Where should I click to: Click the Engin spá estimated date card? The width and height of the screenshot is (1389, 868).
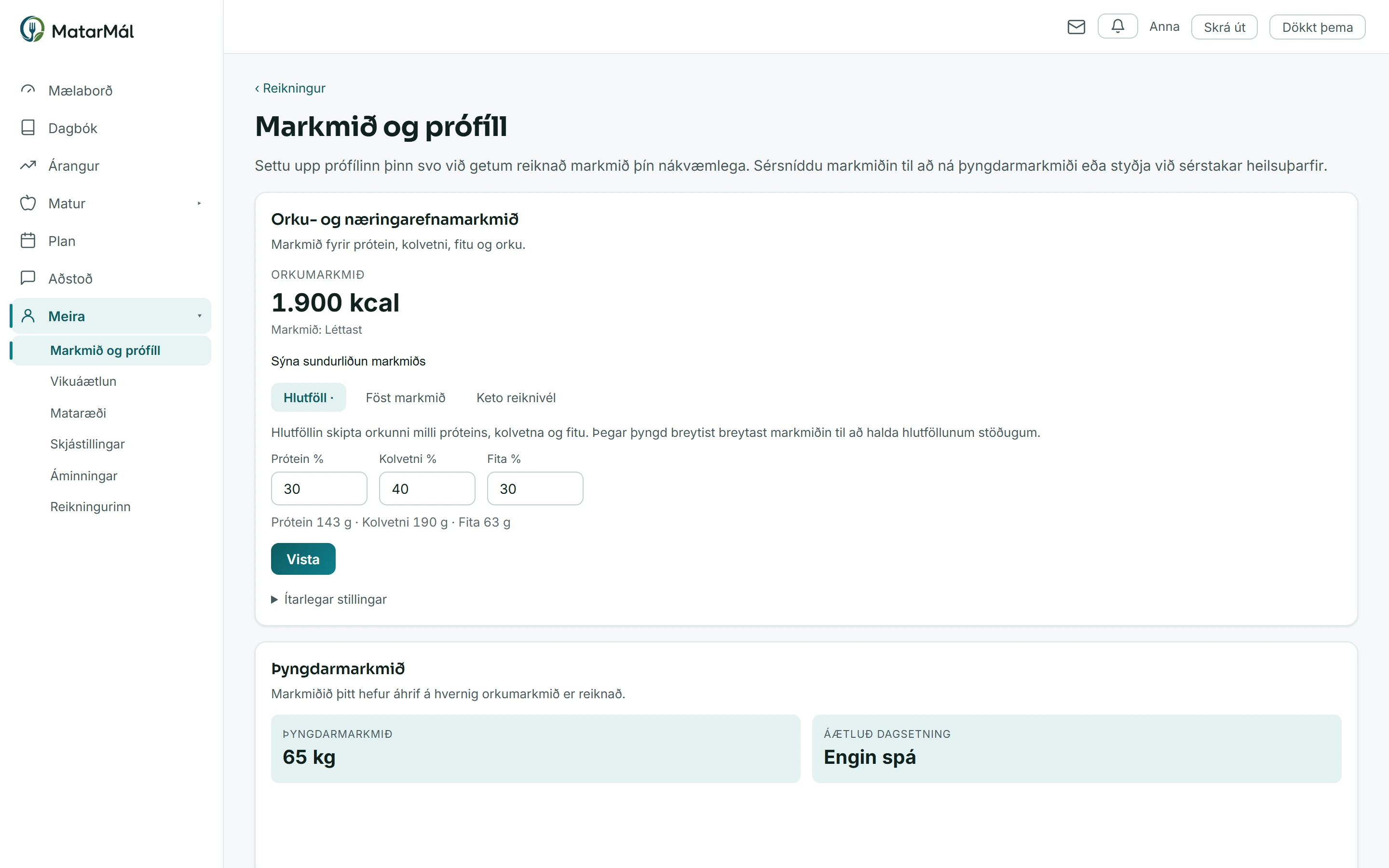coord(1077,748)
